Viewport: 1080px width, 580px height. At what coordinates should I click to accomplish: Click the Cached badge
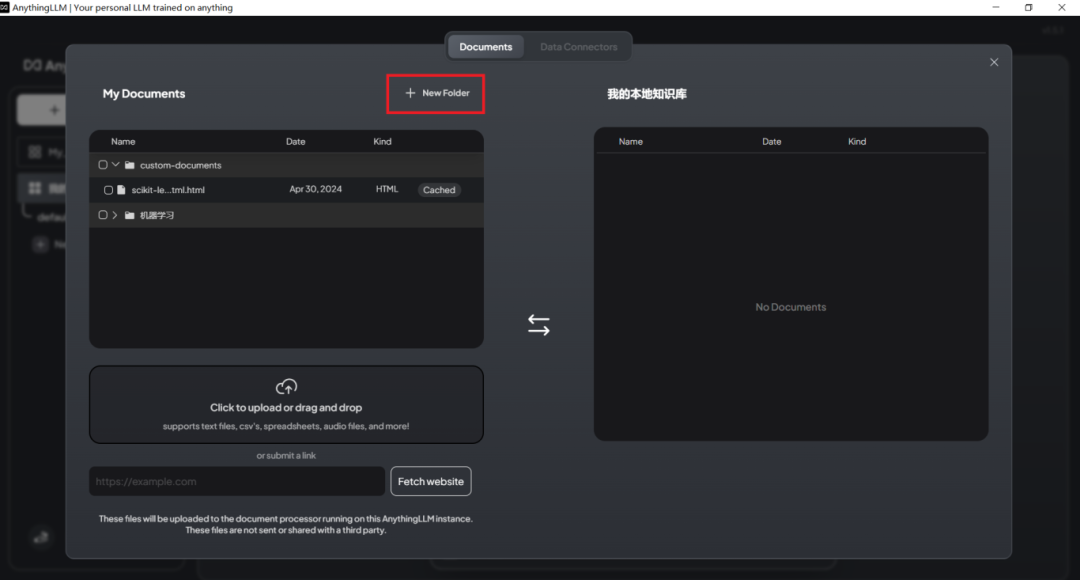click(x=439, y=190)
